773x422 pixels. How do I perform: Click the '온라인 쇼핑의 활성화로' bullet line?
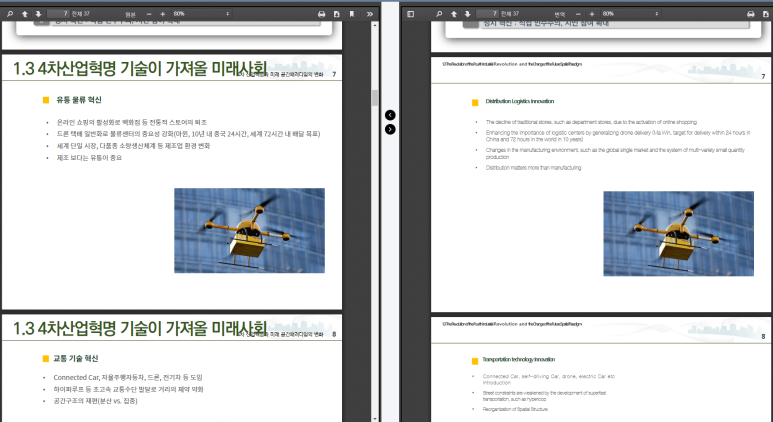[132, 122]
